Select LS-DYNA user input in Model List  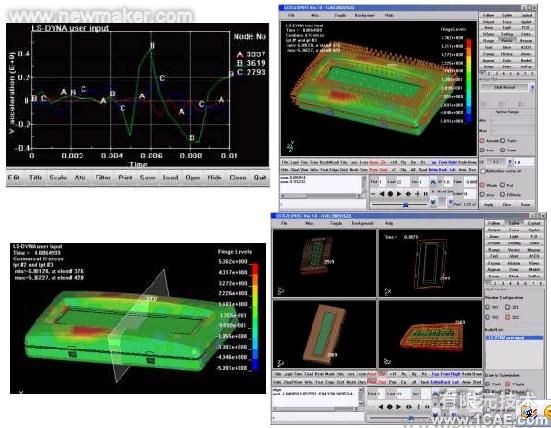(x=514, y=338)
